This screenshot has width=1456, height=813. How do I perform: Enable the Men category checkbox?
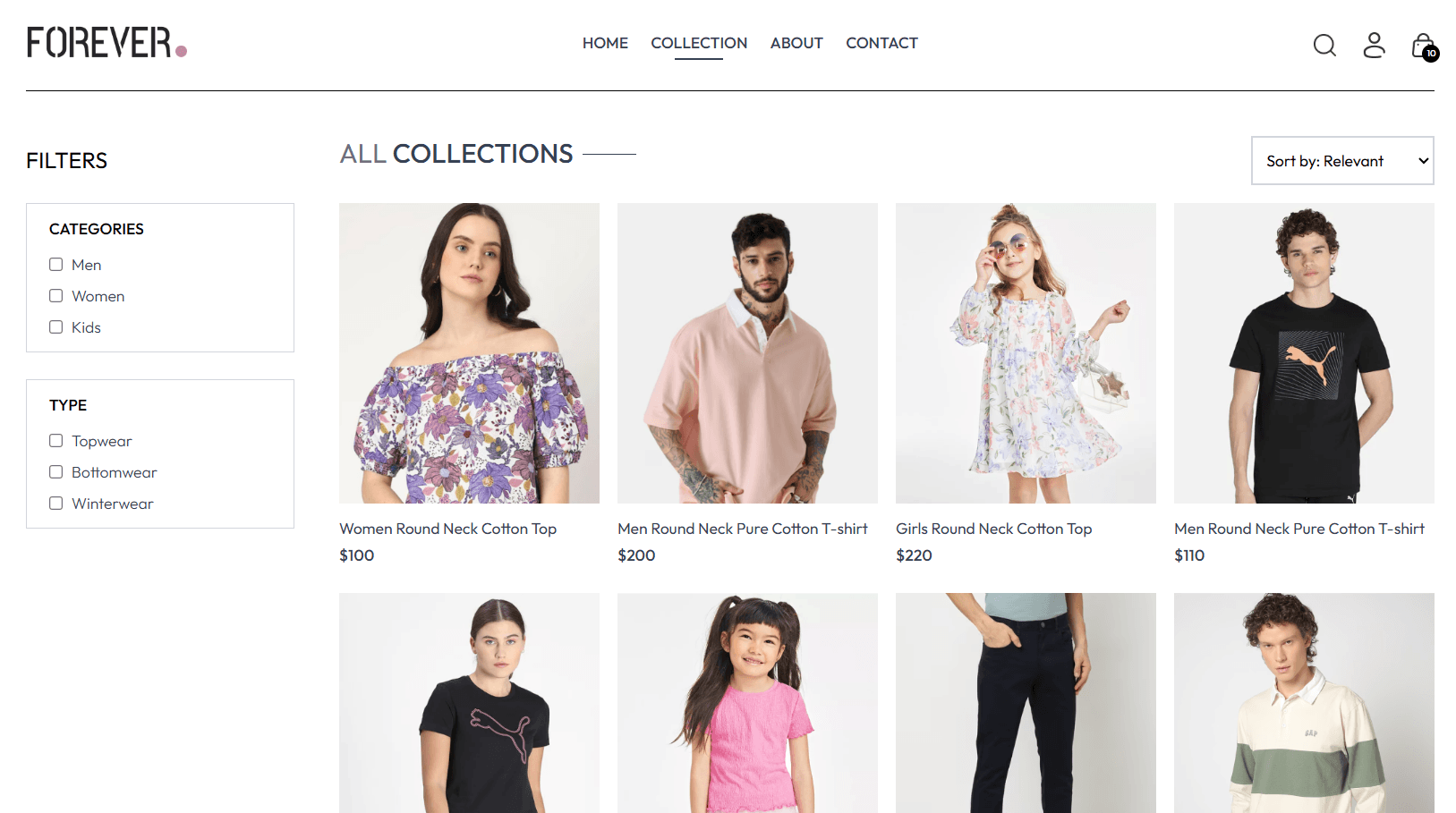56,265
